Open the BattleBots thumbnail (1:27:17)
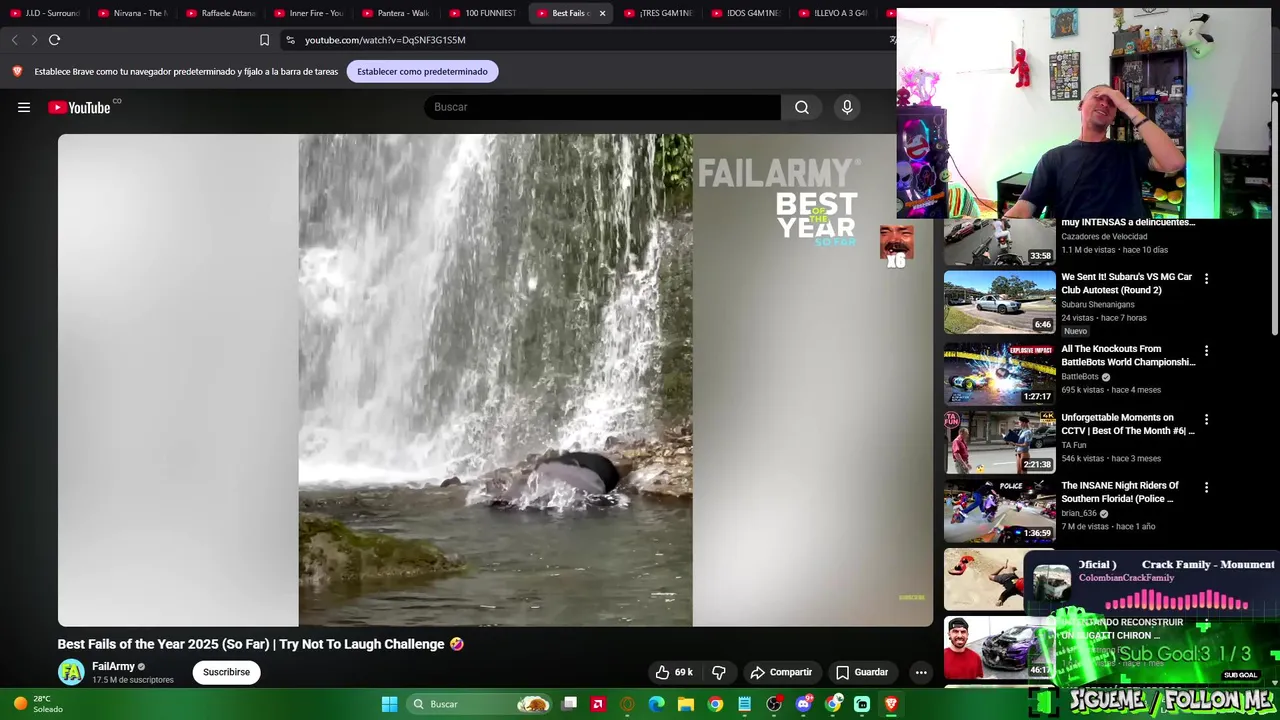1280x720 pixels. (x=999, y=373)
